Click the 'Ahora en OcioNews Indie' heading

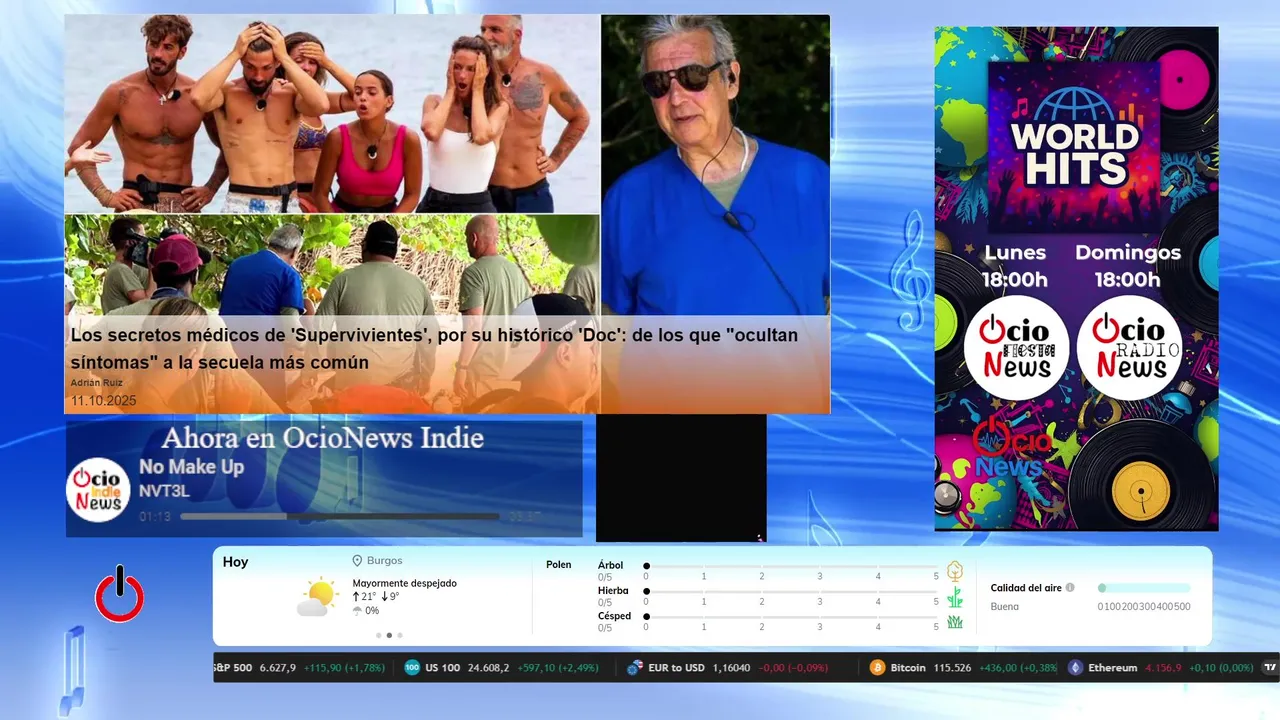tap(322, 438)
